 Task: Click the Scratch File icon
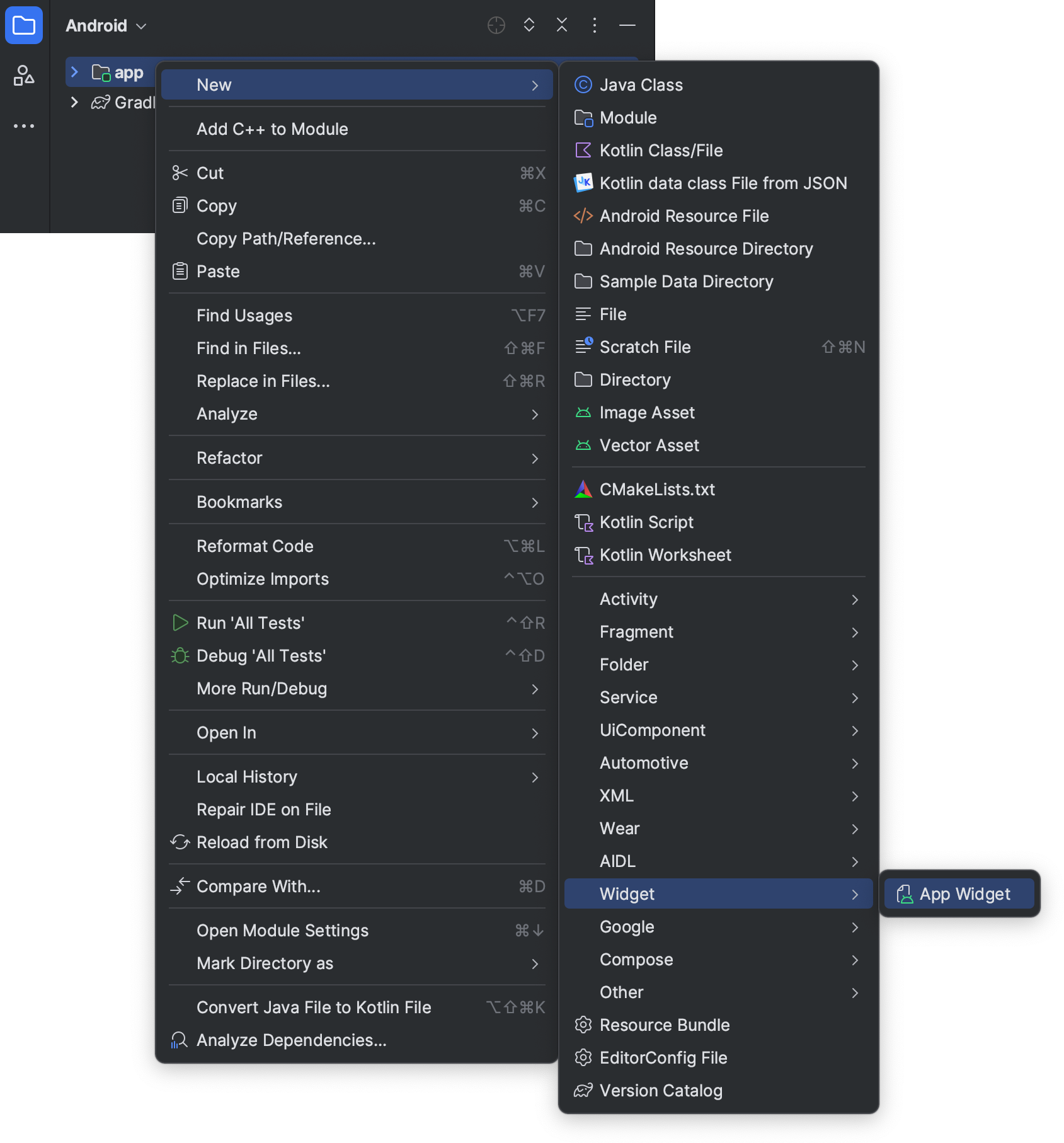tap(583, 345)
